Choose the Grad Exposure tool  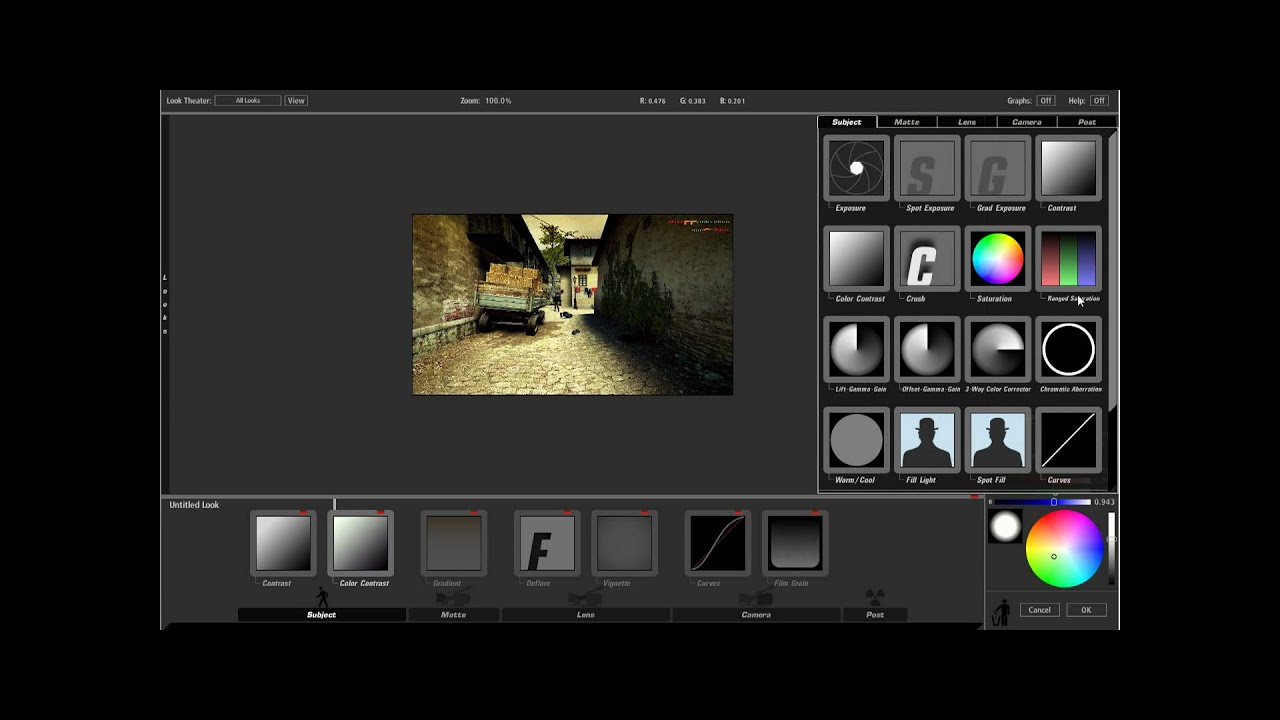[997, 169]
